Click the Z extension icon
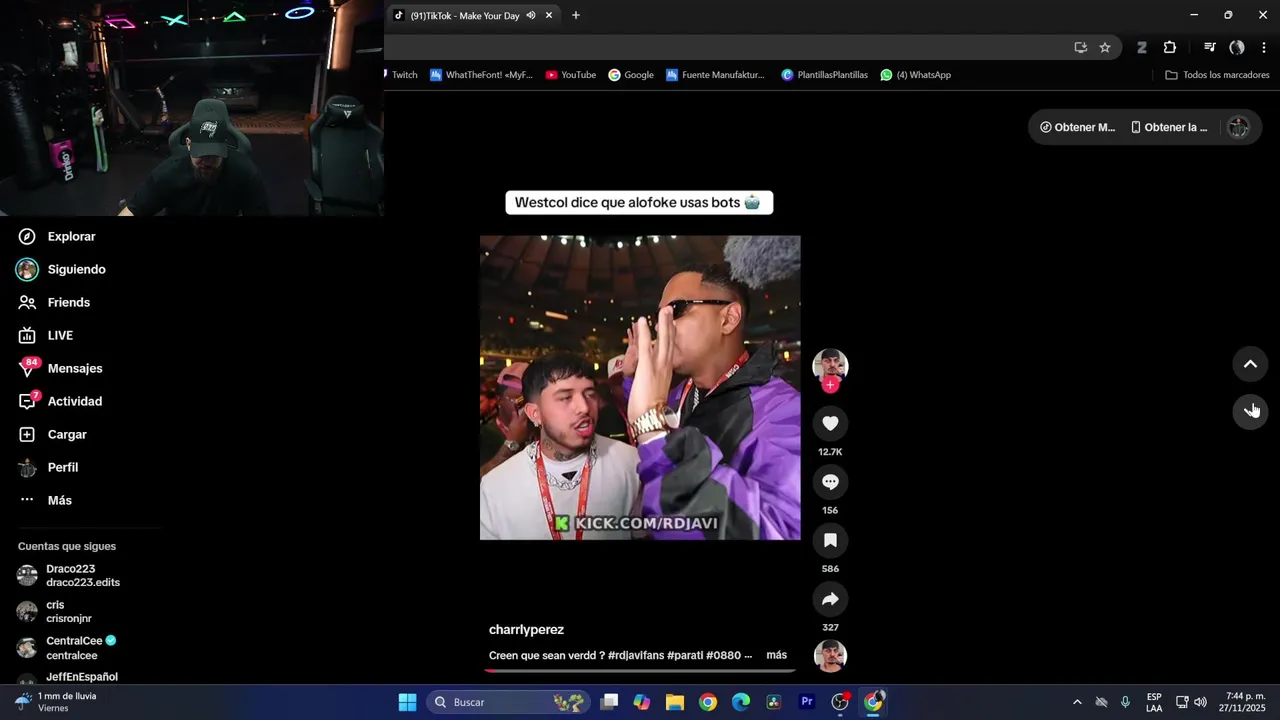 tap(1141, 47)
